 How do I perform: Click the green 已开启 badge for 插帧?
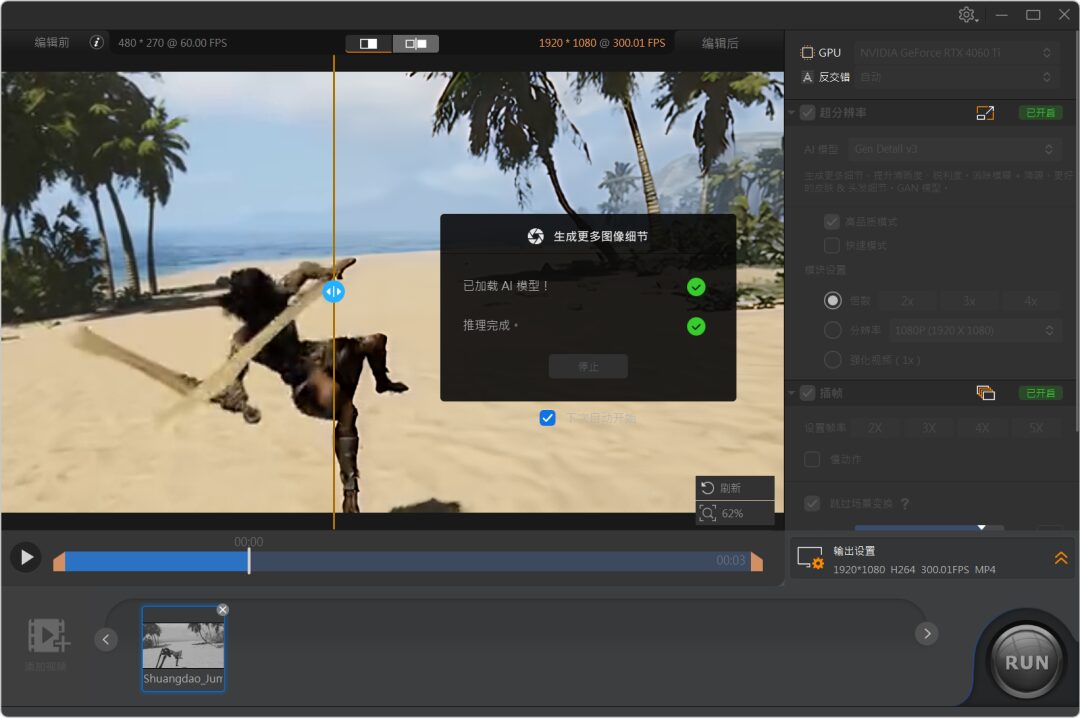(1040, 393)
